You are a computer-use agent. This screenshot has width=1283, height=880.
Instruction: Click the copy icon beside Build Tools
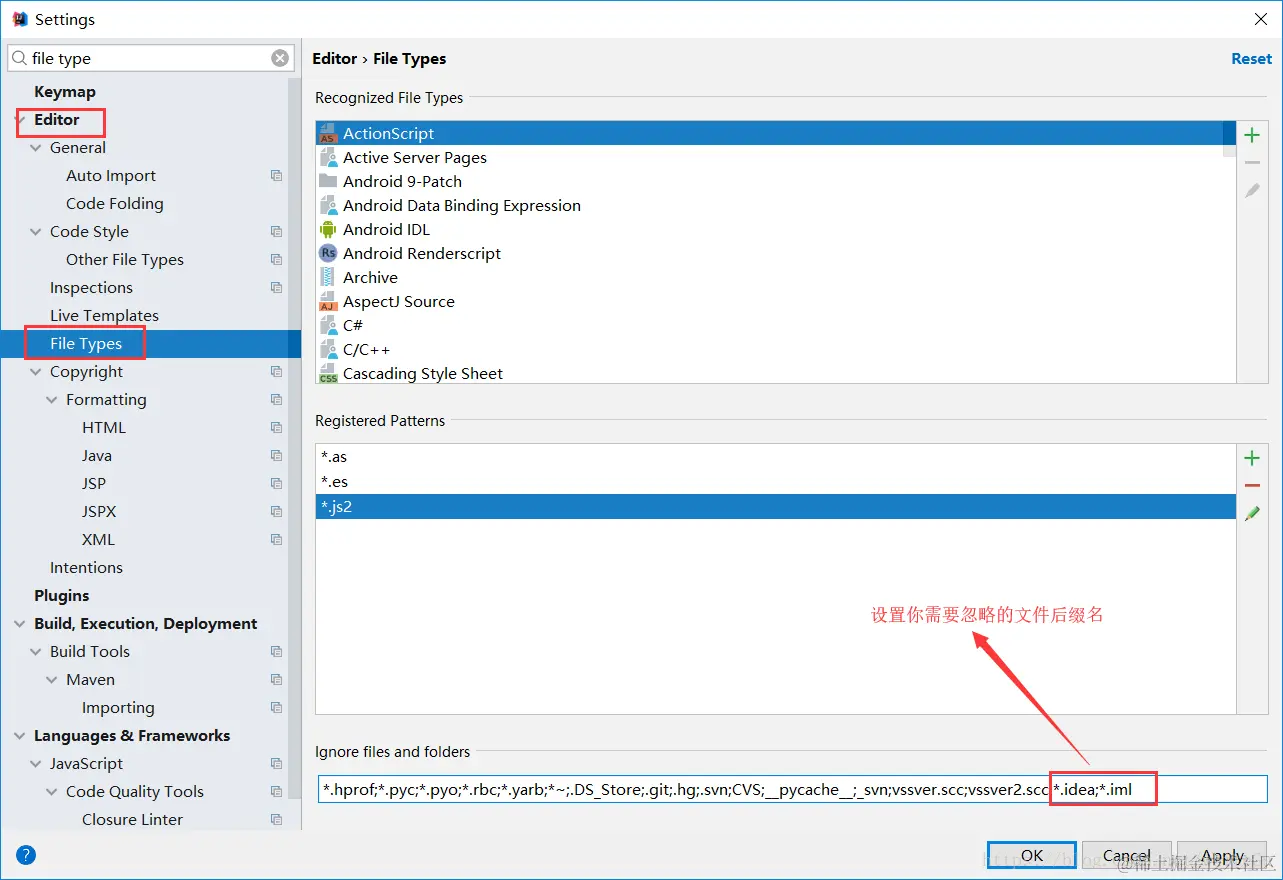click(276, 652)
